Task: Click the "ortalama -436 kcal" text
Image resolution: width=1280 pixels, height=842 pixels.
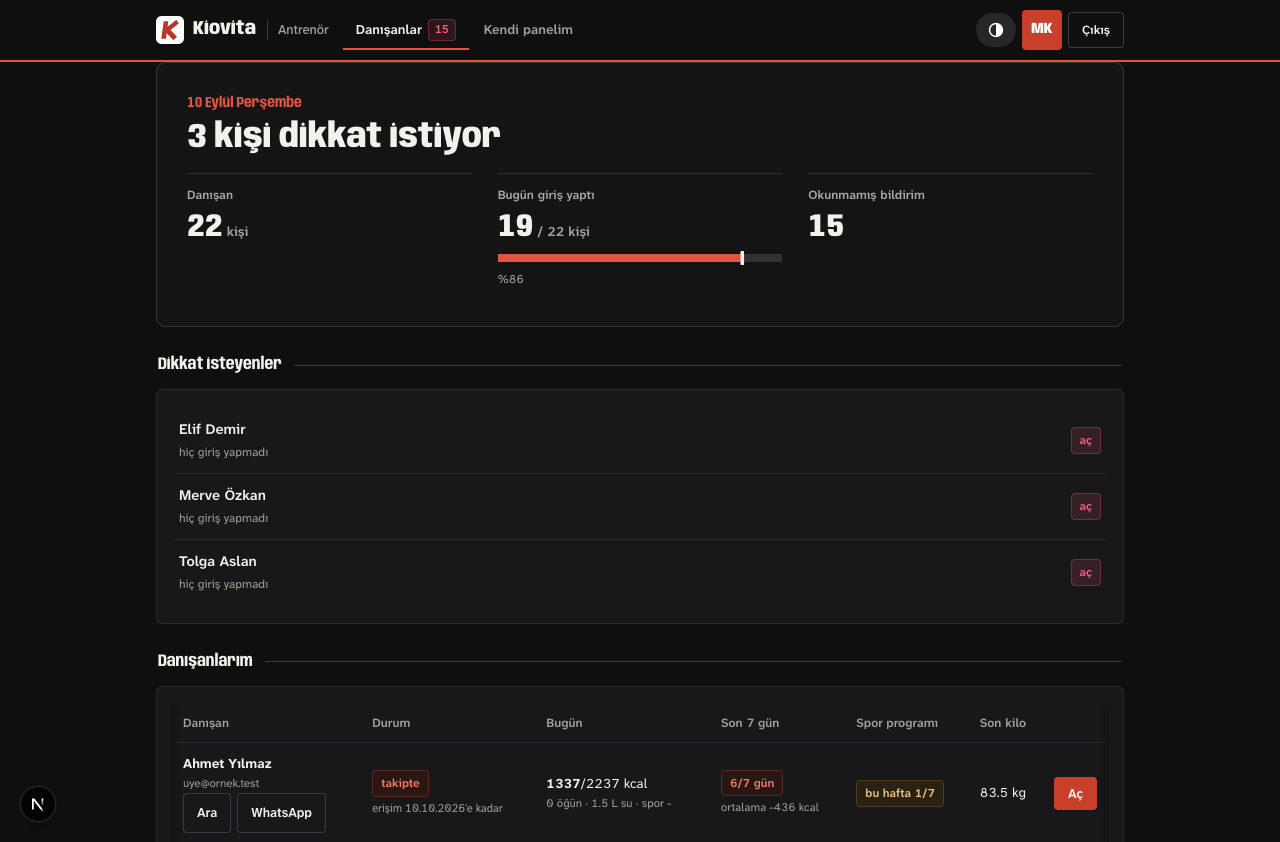Action: click(x=770, y=807)
